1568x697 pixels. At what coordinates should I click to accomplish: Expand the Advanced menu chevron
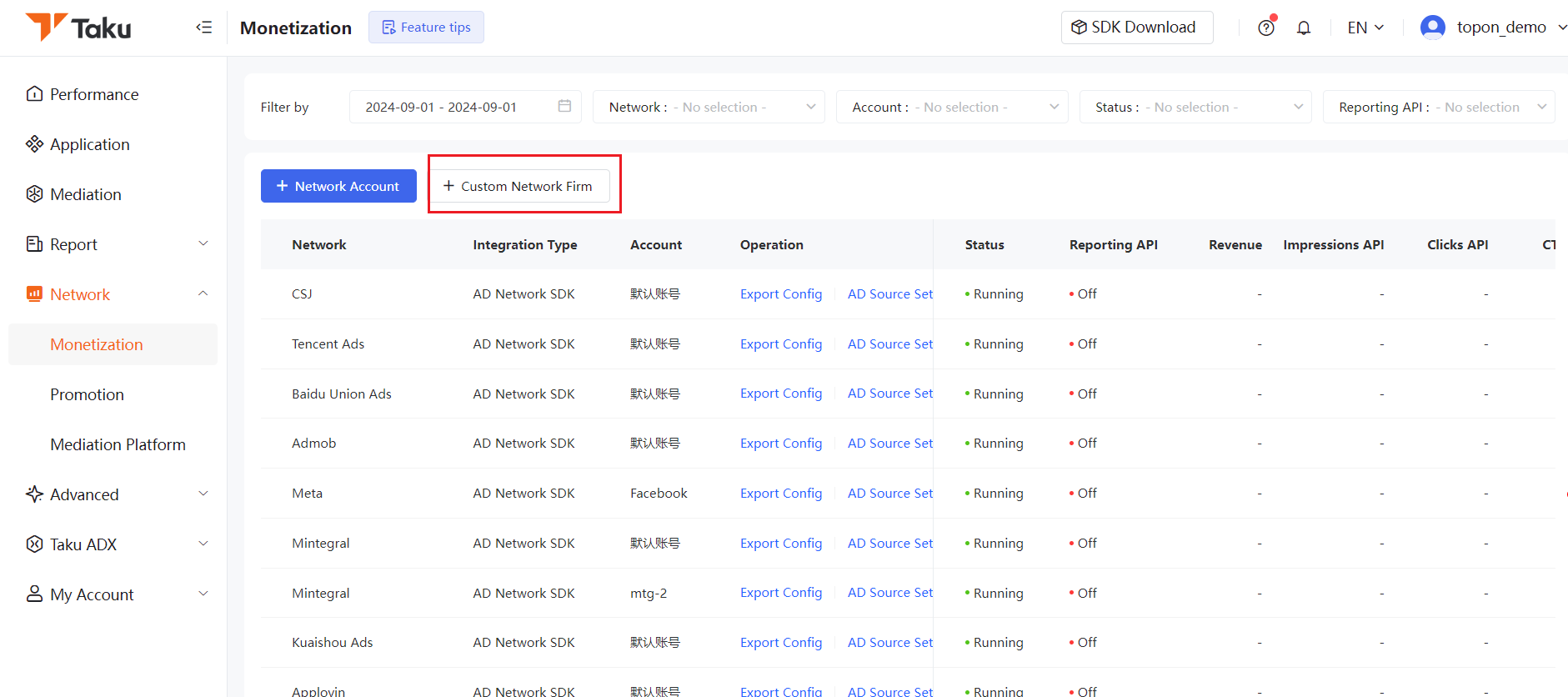tap(203, 494)
